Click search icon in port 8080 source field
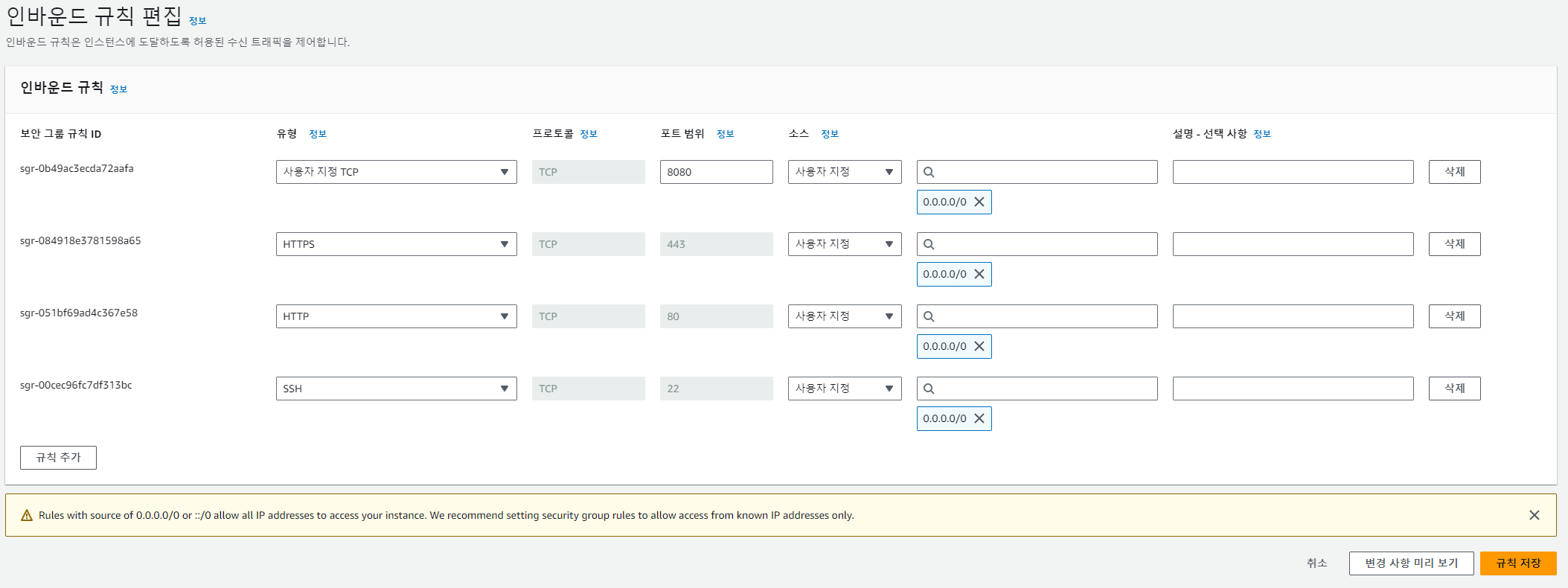Image resolution: width=1568 pixels, height=588 pixels. (929, 172)
